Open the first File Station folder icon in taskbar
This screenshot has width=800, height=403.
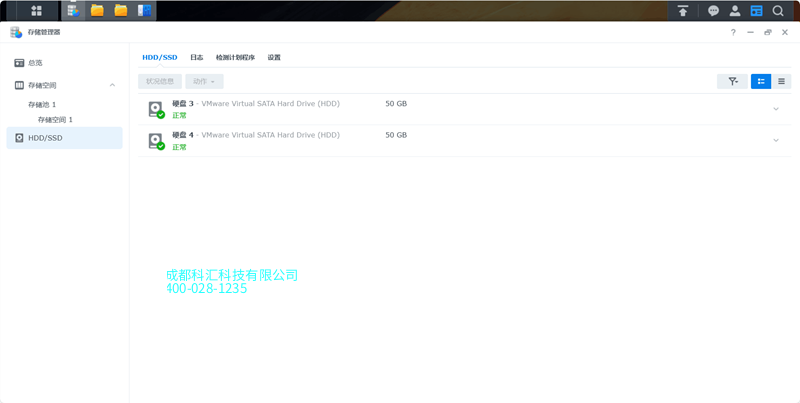(97, 11)
